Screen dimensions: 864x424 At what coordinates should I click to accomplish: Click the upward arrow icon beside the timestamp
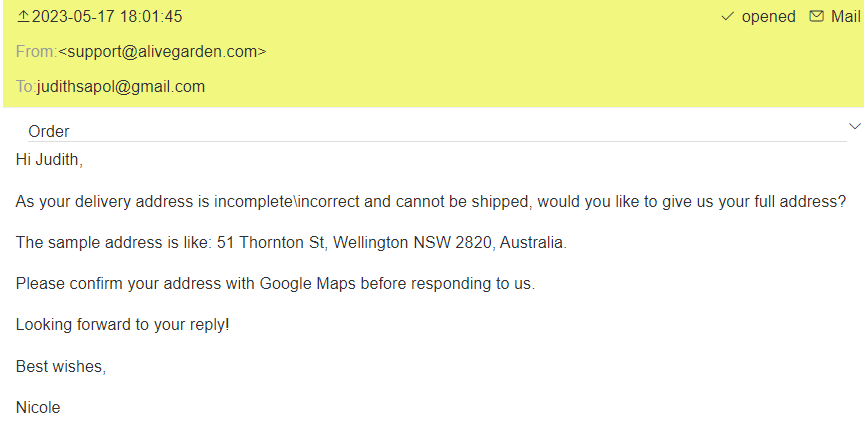[23, 17]
